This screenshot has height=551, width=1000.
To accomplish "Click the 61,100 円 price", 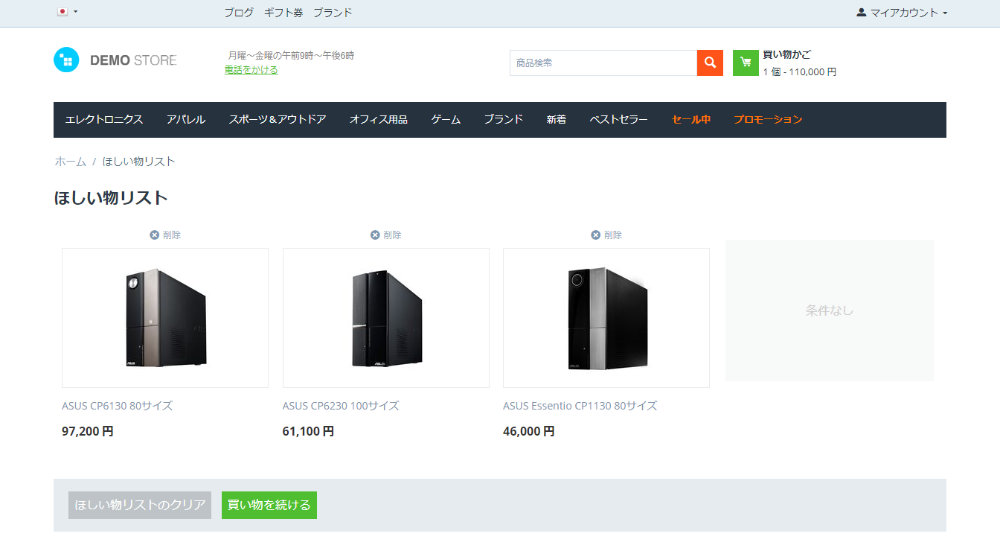I will click(x=308, y=432).
